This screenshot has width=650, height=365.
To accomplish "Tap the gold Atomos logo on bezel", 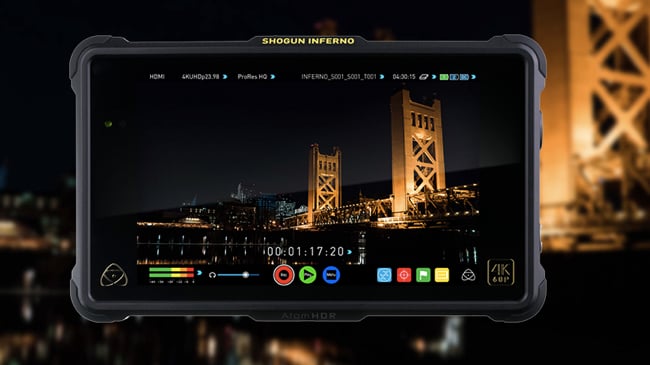I will click(114, 275).
